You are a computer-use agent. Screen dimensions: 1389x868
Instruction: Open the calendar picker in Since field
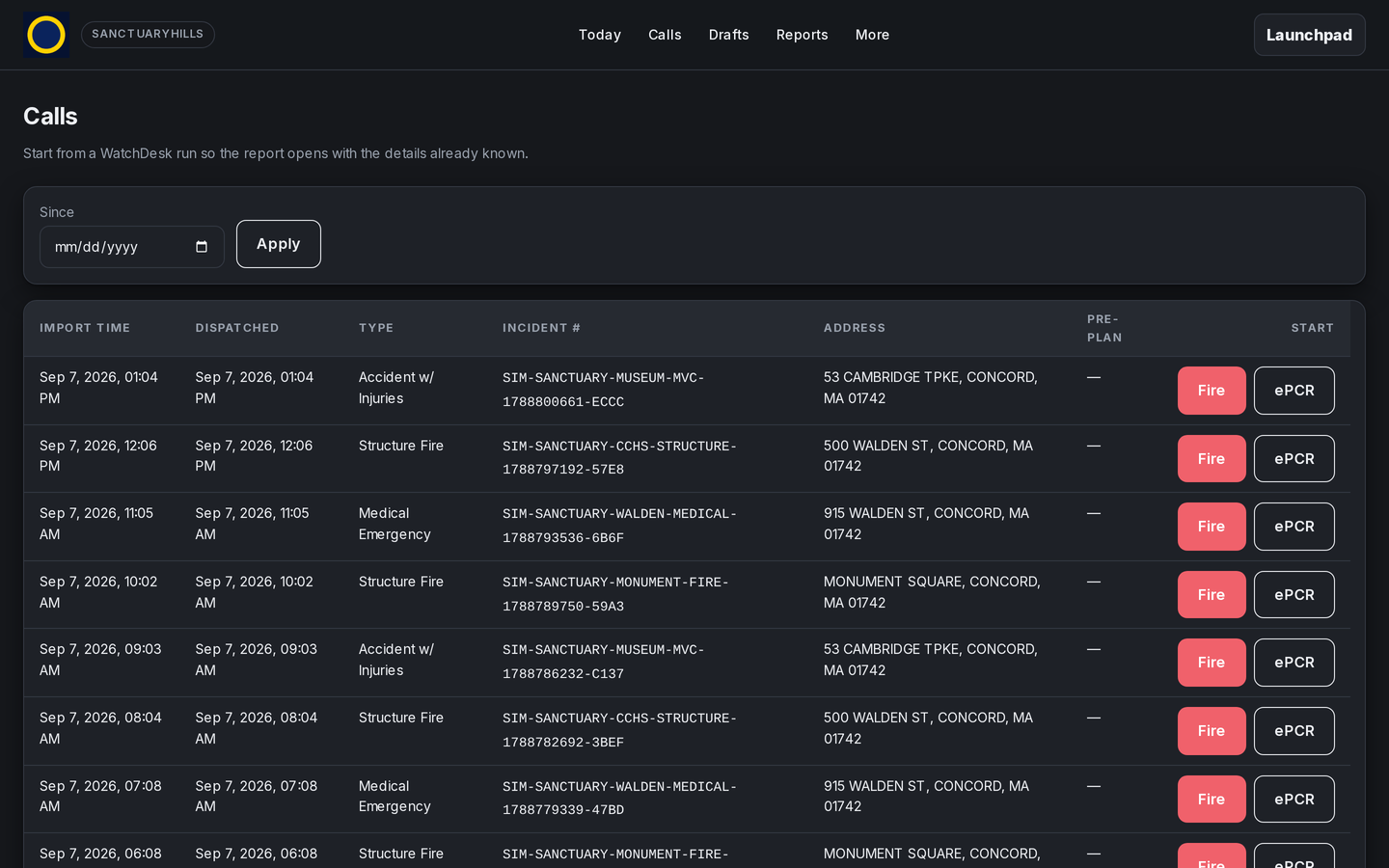click(x=202, y=247)
